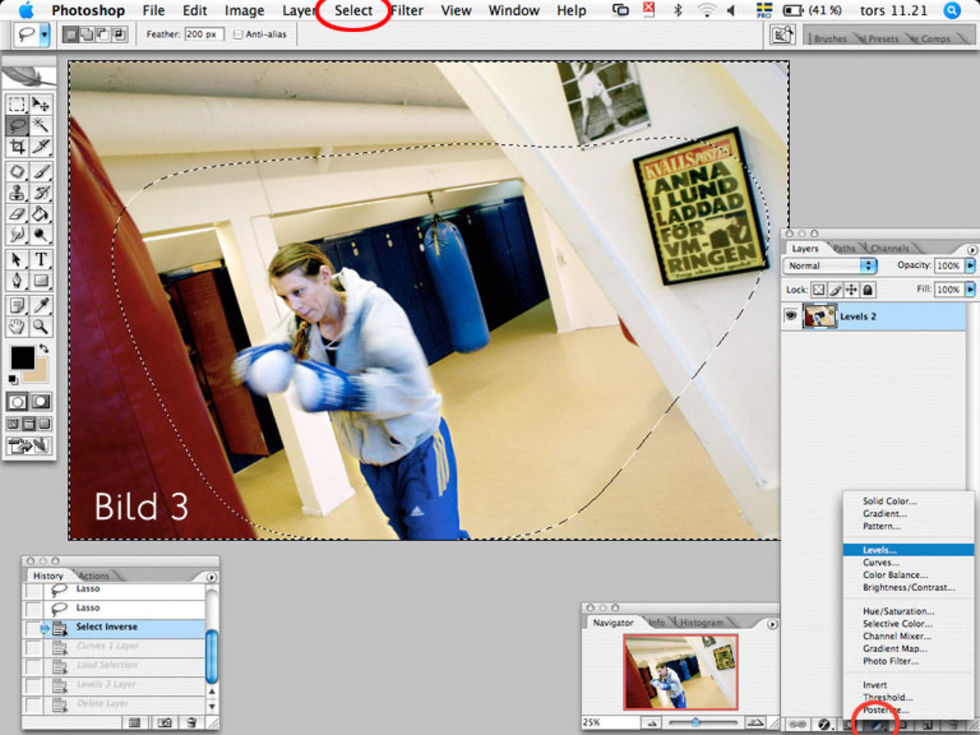
Task: Toggle Lock position
Action: click(x=851, y=290)
